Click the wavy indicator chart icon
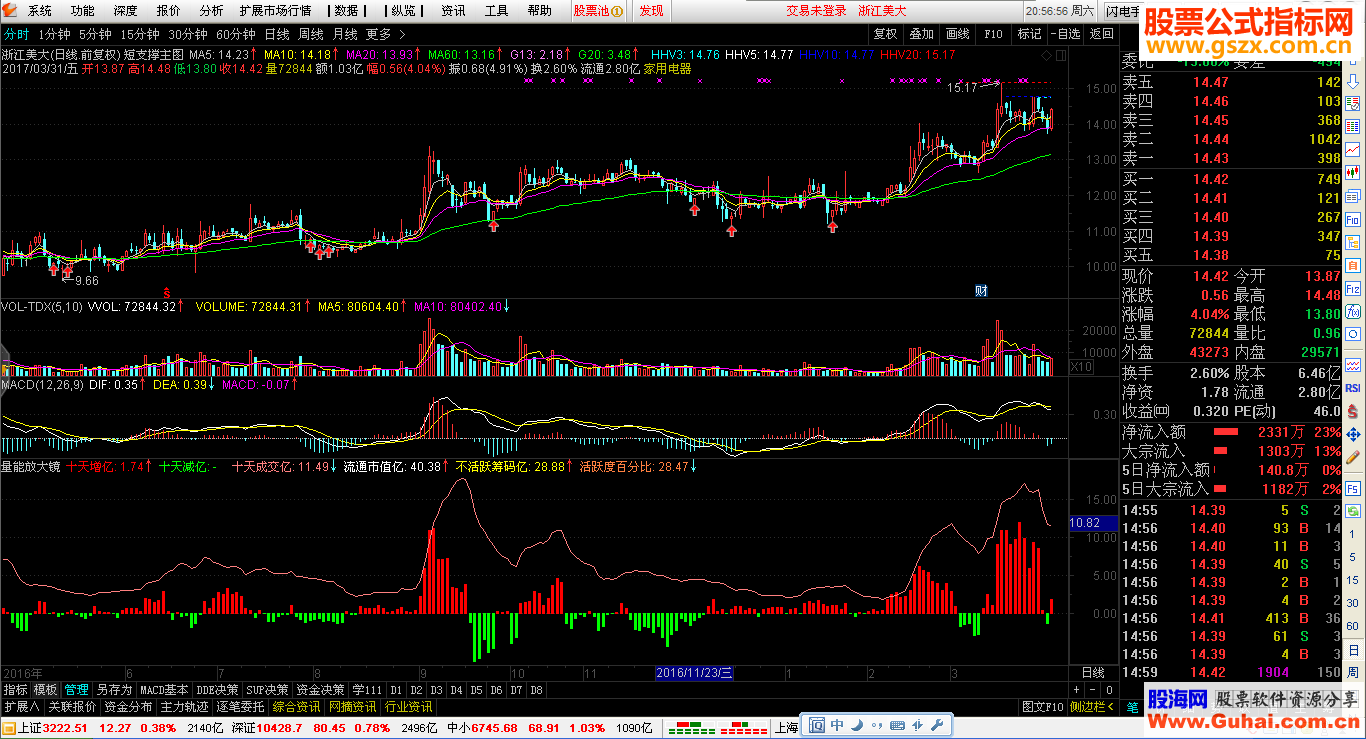Image resolution: width=1366 pixels, height=739 pixels. click(x=1354, y=363)
